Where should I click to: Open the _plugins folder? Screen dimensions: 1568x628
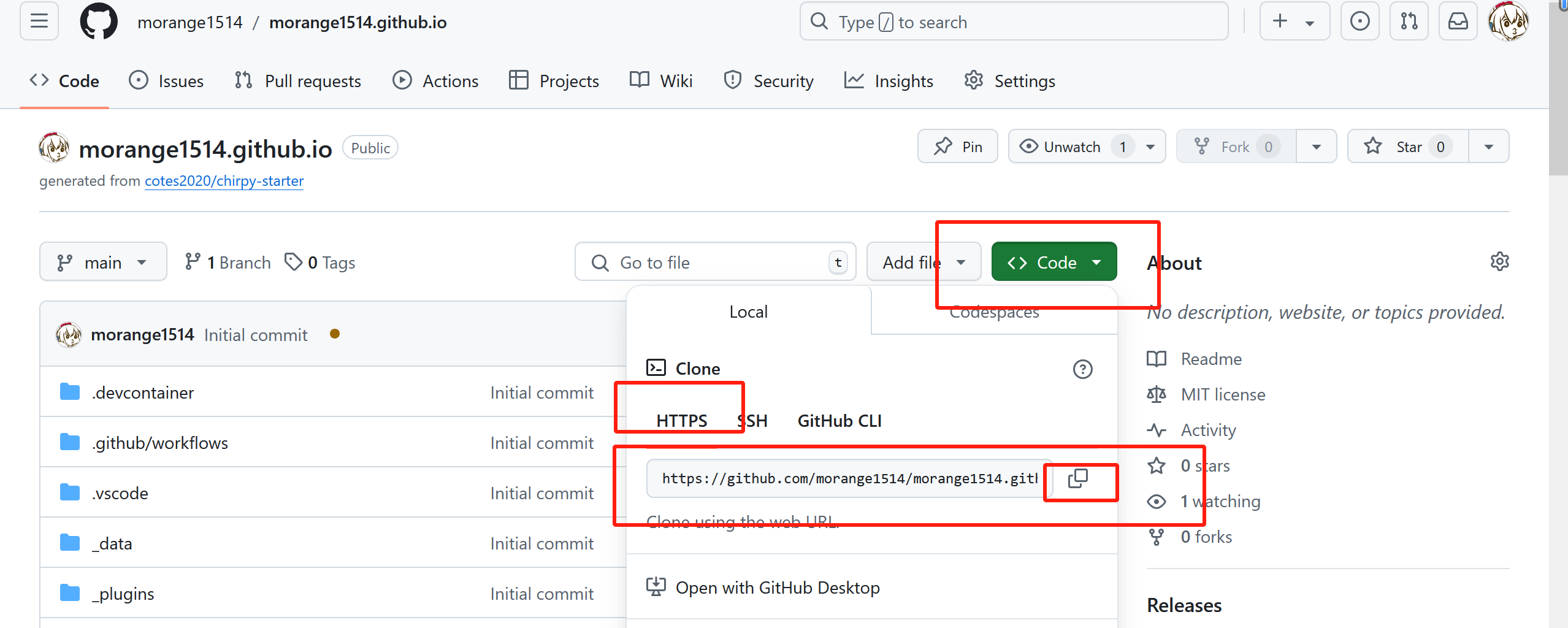coord(123,594)
